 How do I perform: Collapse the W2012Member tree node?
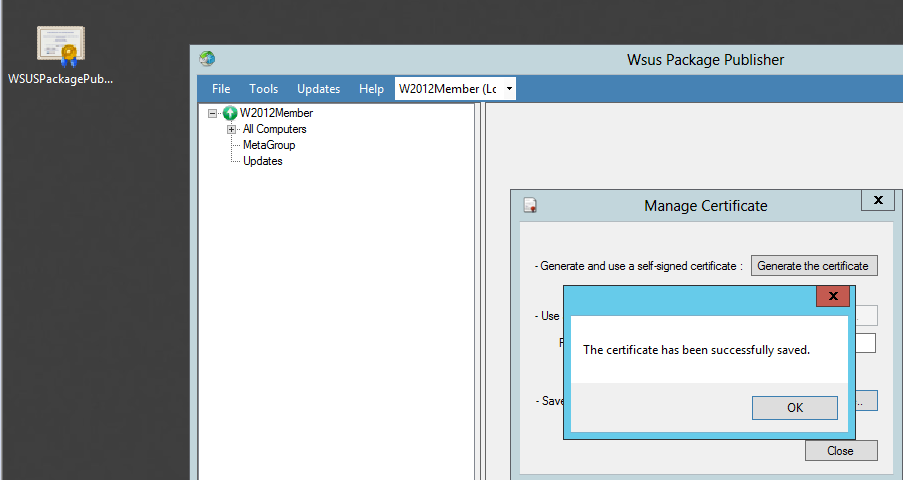click(x=212, y=113)
